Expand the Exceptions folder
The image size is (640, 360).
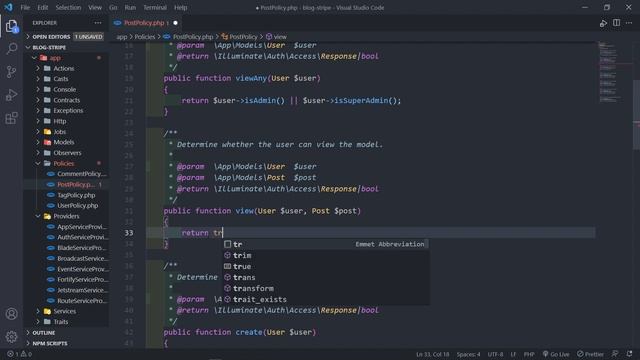point(65,111)
